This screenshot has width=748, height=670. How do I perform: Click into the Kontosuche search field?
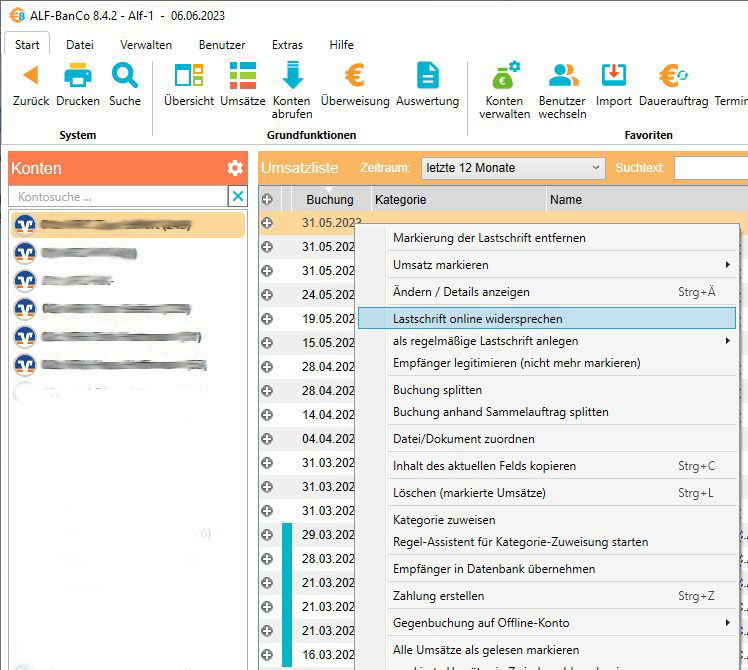tap(120, 197)
